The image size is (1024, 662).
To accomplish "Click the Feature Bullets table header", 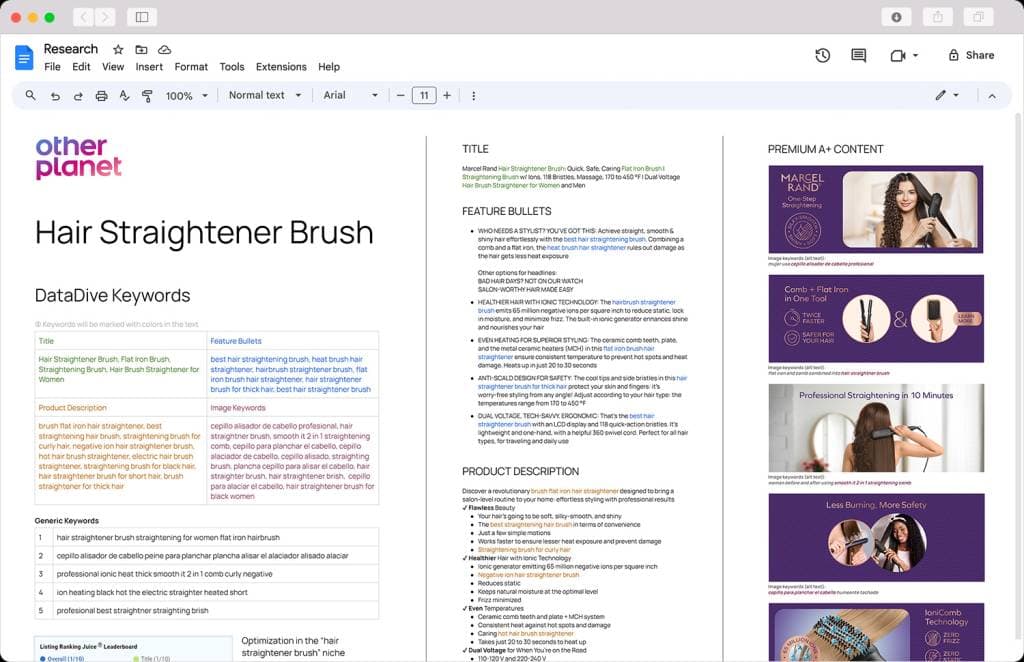I will [236, 341].
